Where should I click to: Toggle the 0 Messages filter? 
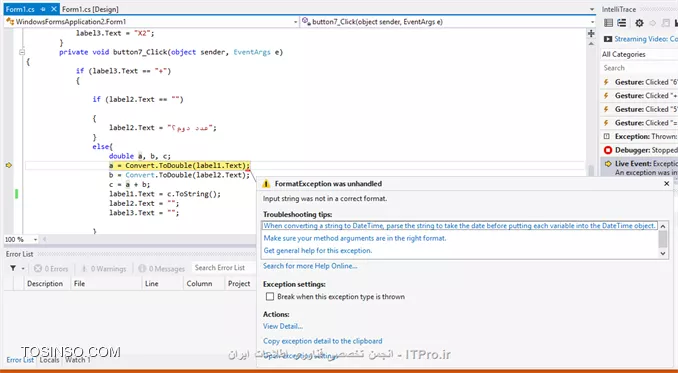tap(162, 268)
